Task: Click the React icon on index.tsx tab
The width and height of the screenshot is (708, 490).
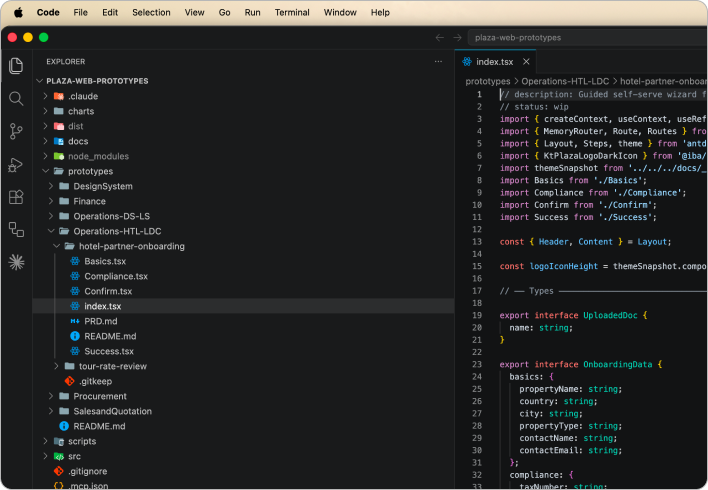Action: point(467,61)
